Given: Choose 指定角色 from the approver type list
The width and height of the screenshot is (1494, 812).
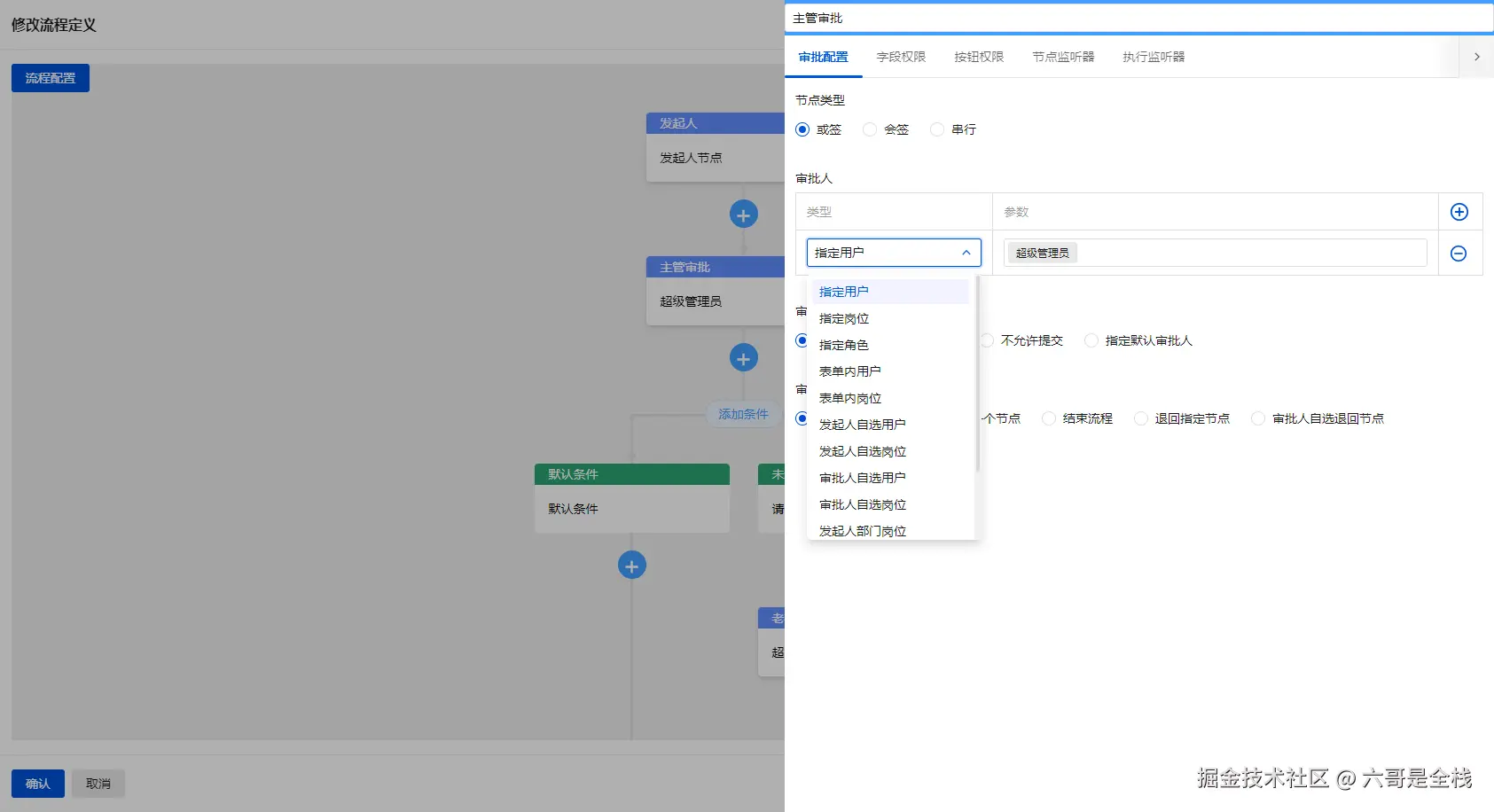Looking at the screenshot, I should 843,345.
